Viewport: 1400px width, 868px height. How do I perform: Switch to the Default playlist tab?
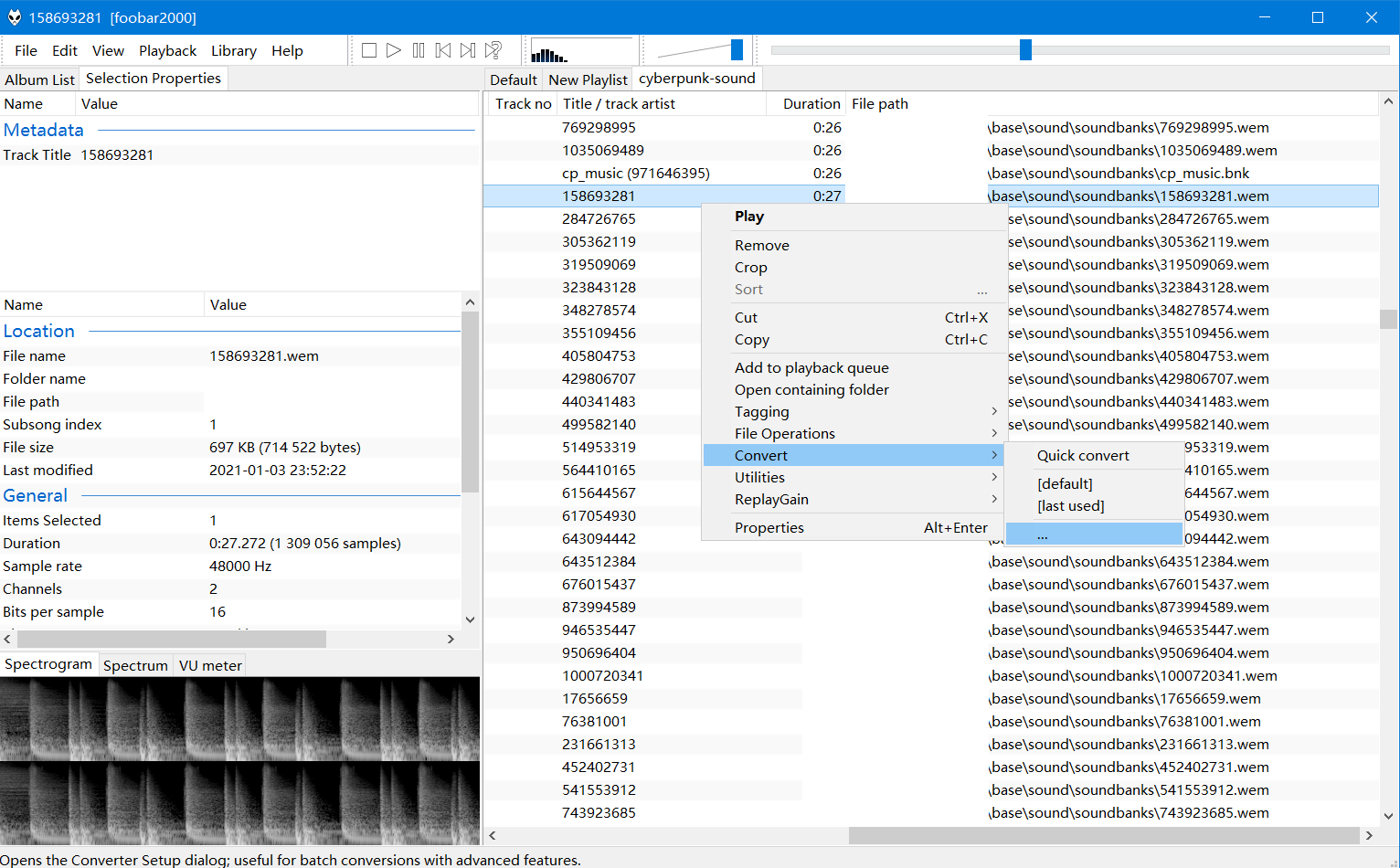coord(514,79)
